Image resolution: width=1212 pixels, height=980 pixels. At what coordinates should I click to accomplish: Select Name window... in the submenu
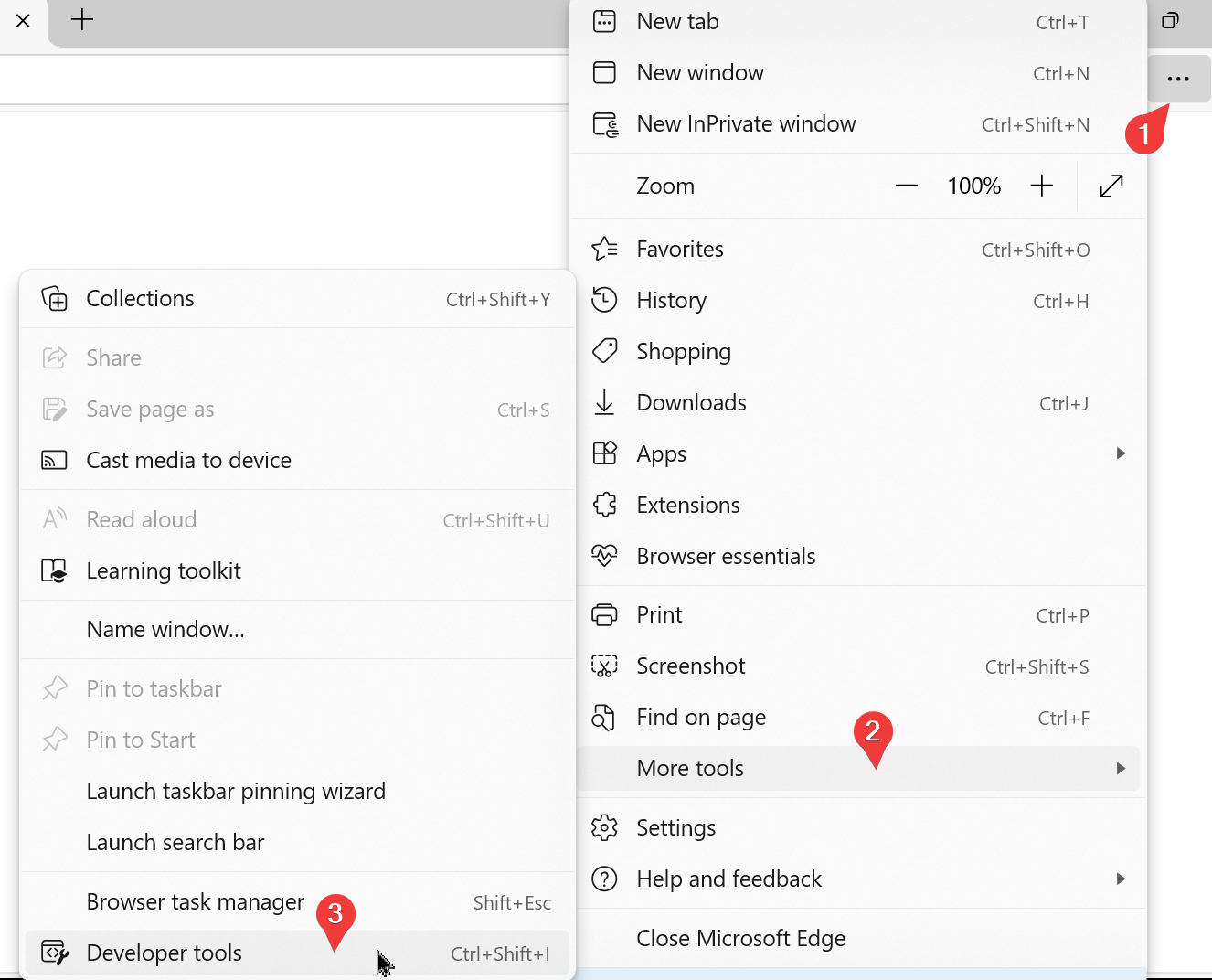pyautogui.click(x=297, y=630)
